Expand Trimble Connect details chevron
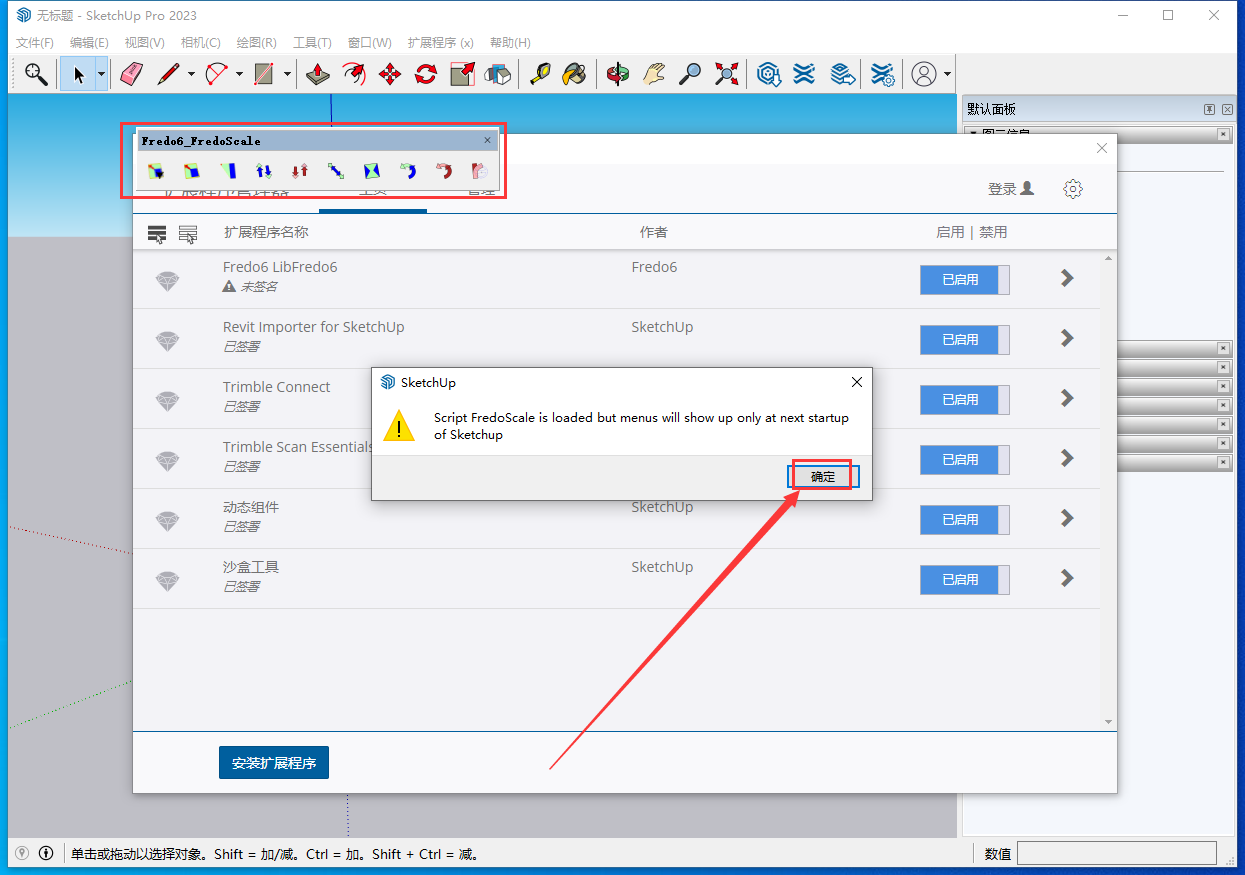Screen dimensions: 1245x875 coord(1067,398)
